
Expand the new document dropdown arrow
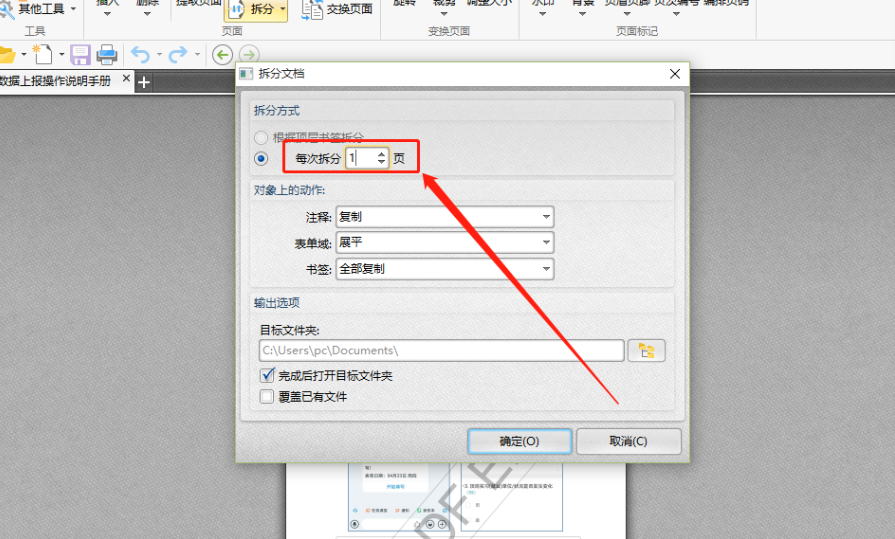pyautogui.click(x=62, y=55)
